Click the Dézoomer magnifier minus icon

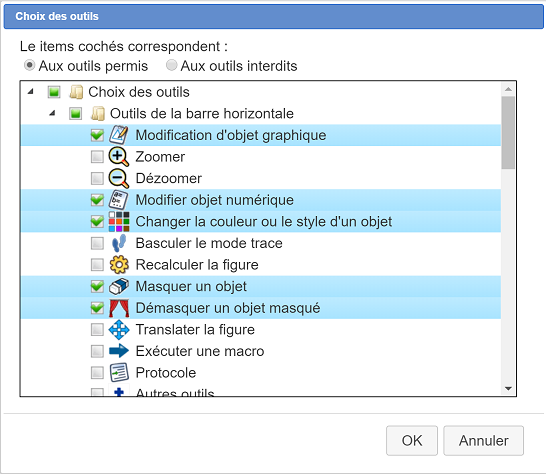[x=119, y=178]
